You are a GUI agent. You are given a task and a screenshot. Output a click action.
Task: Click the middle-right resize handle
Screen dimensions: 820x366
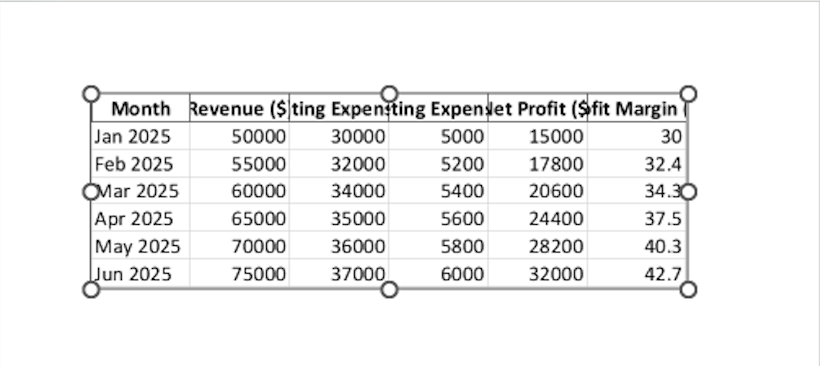[688, 192]
